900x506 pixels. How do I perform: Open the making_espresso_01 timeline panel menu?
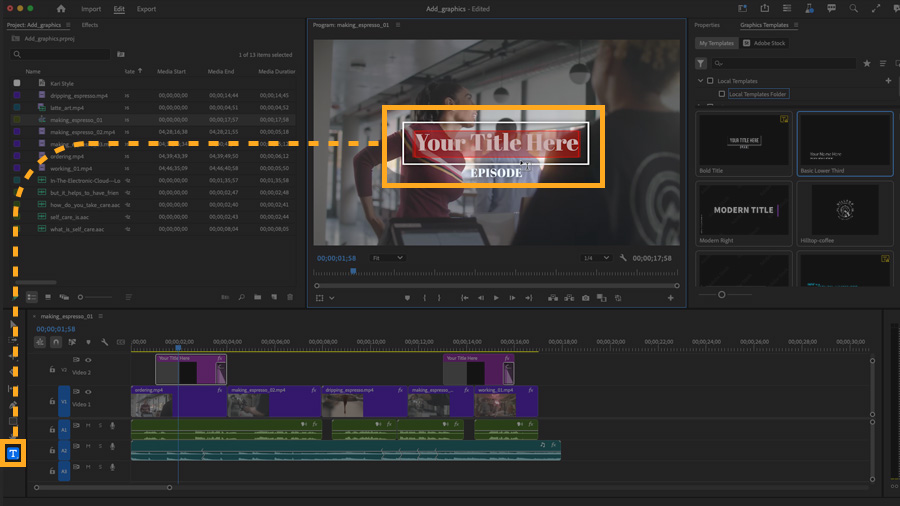pyautogui.click(x=101, y=316)
